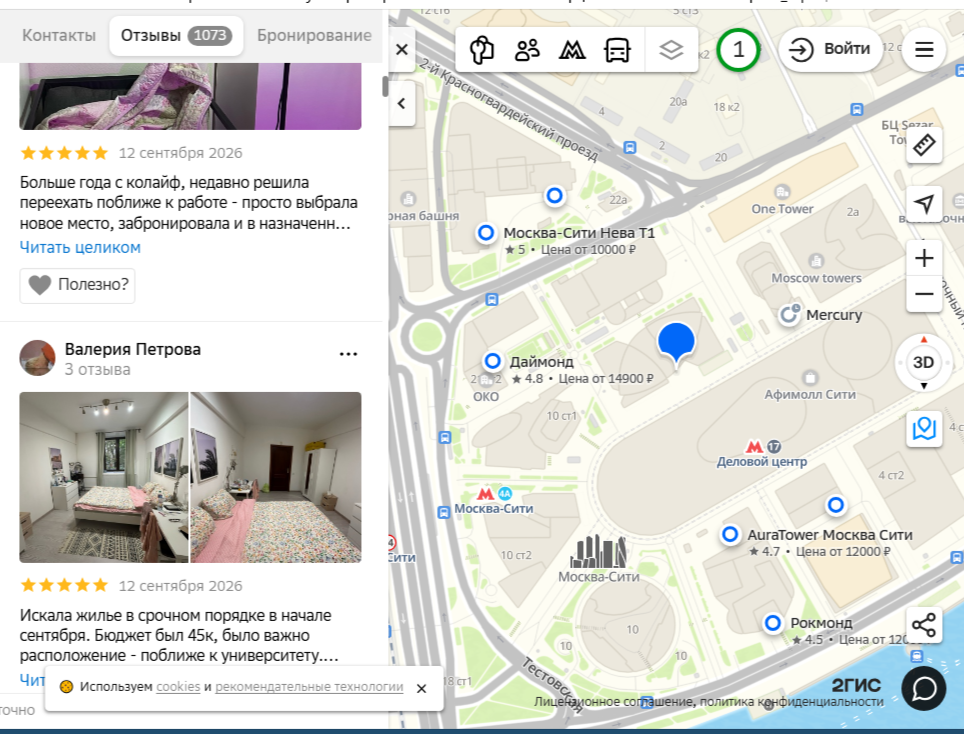Click the purple blanket photo thumbnail
964x734 pixels.
pos(191,96)
